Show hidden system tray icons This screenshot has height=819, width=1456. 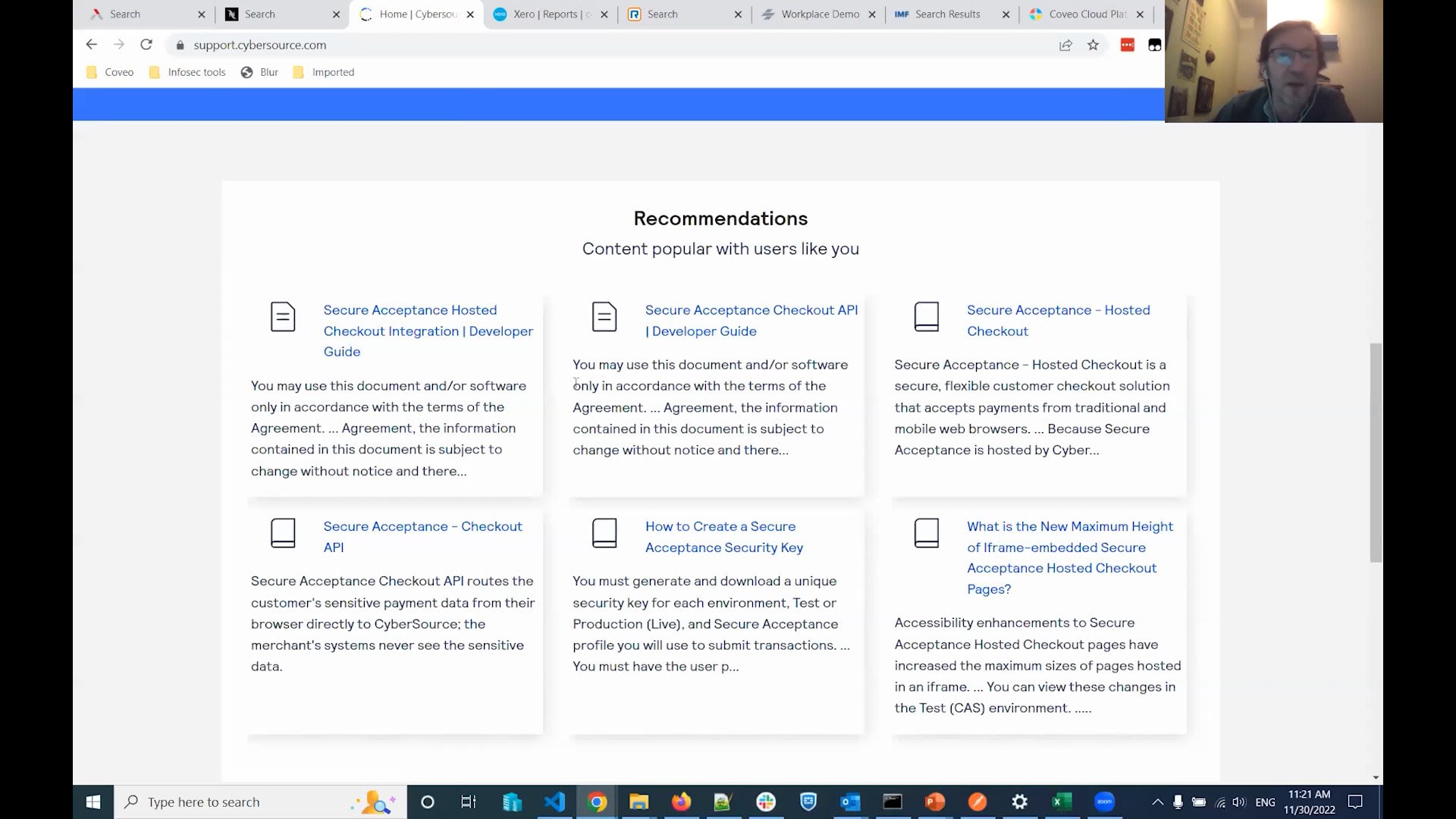point(1157,802)
